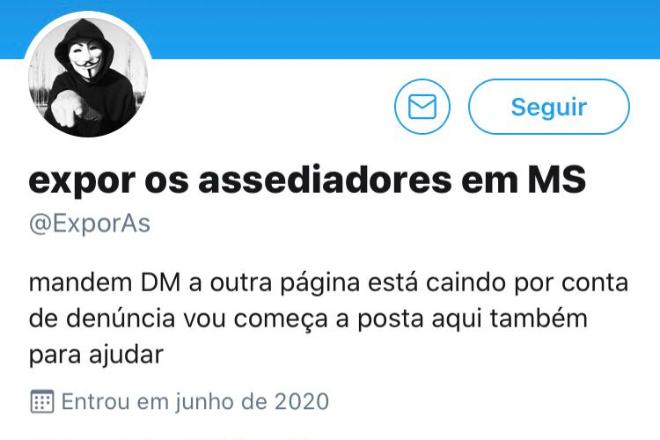Select the @ExporAs handle
This screenshot has height=440, width=660.
90,223
